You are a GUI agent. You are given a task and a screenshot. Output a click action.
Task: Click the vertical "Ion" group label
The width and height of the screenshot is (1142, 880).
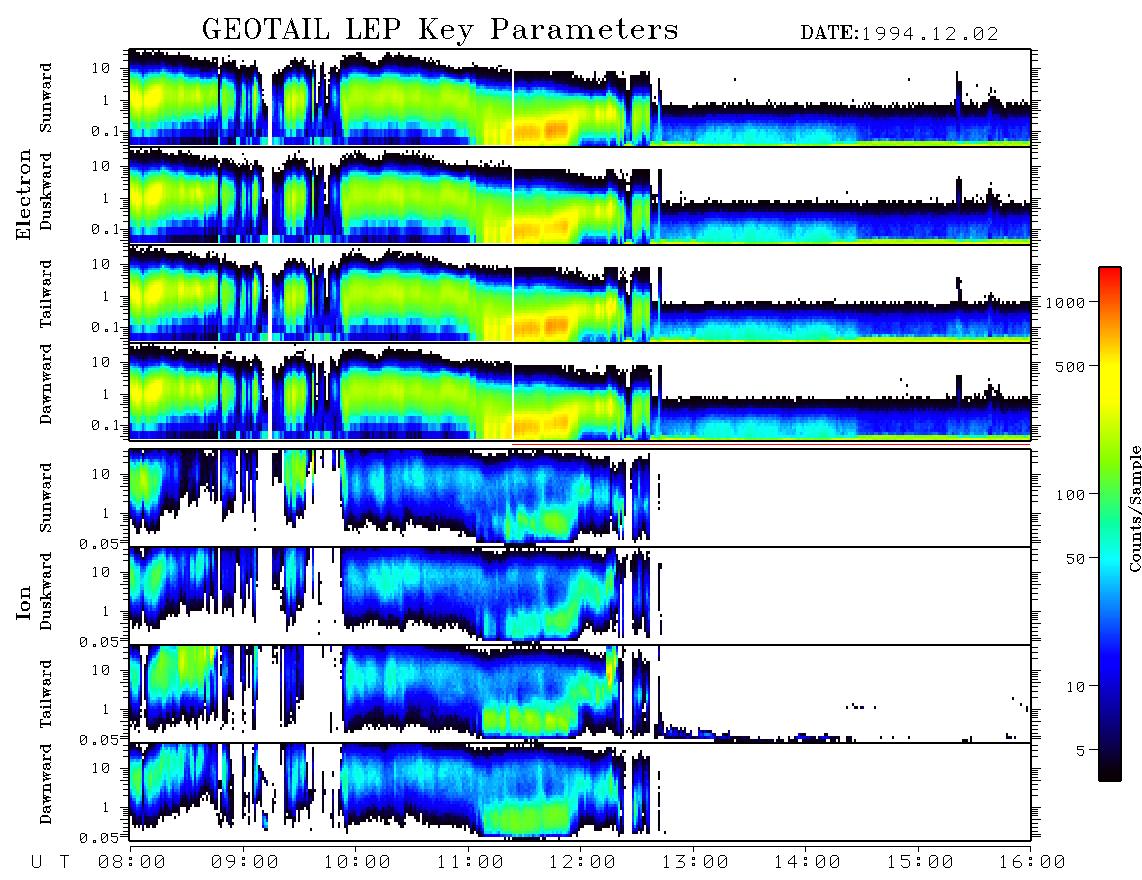(23, 604)
